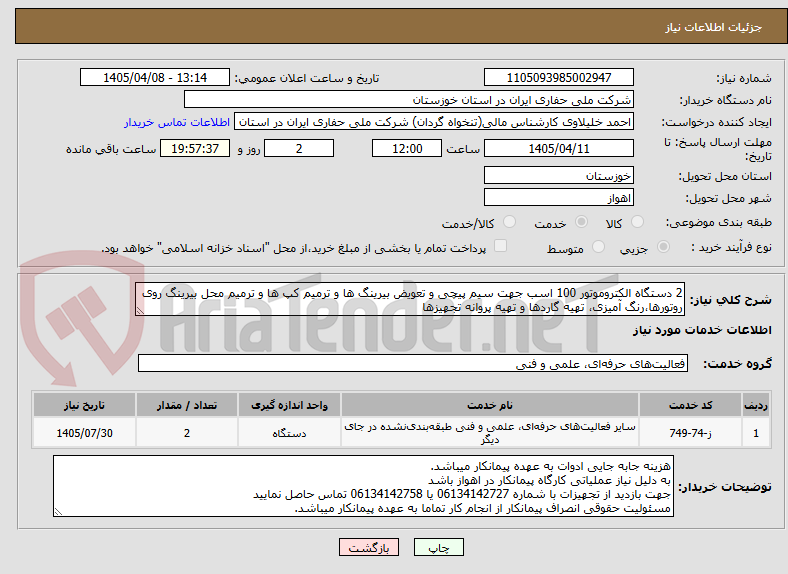Click the request creator field احمد خلیلاوی

pyautogui.click(x=434, y=122)
